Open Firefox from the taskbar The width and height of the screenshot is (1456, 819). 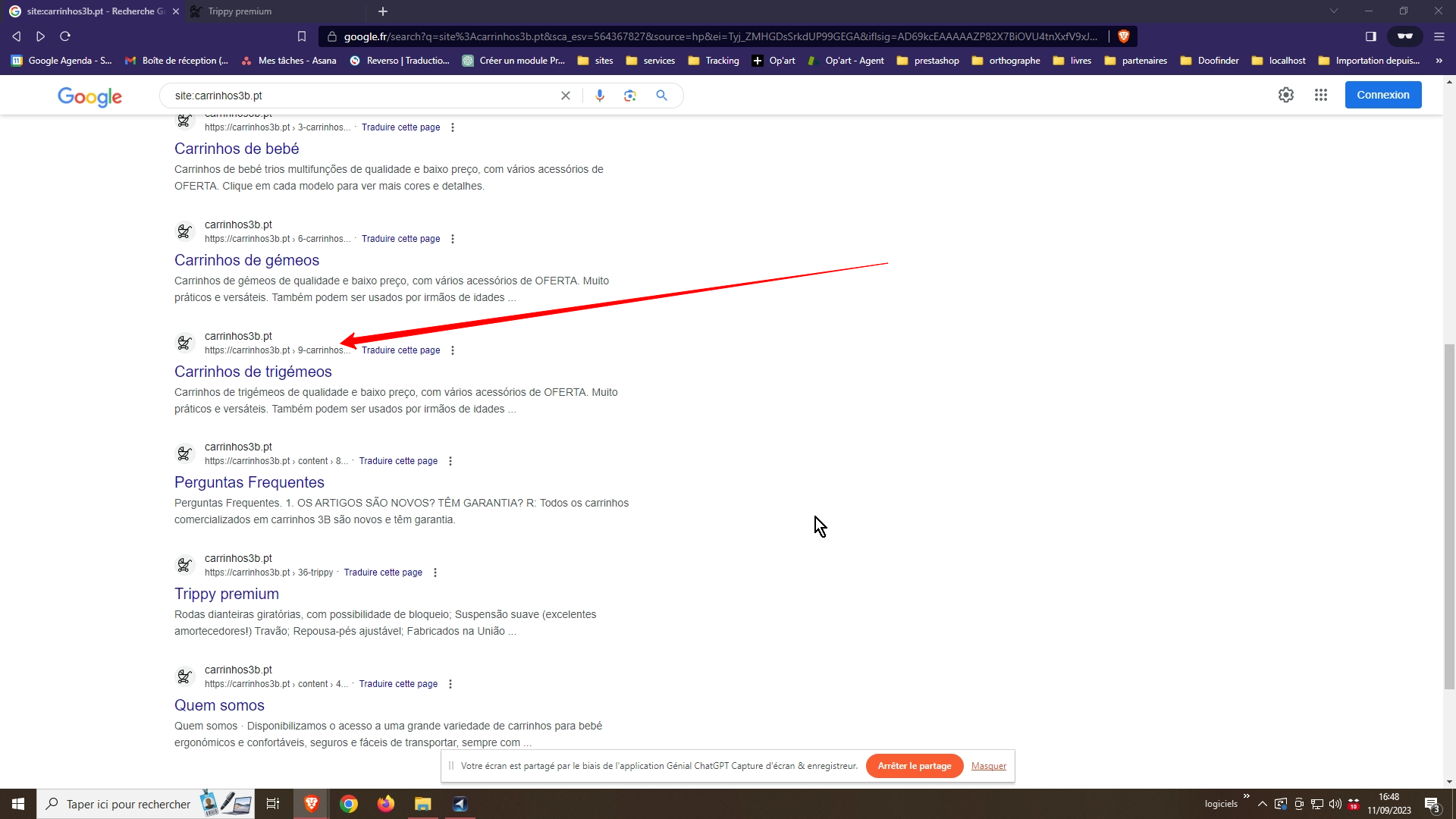(385, 804)
